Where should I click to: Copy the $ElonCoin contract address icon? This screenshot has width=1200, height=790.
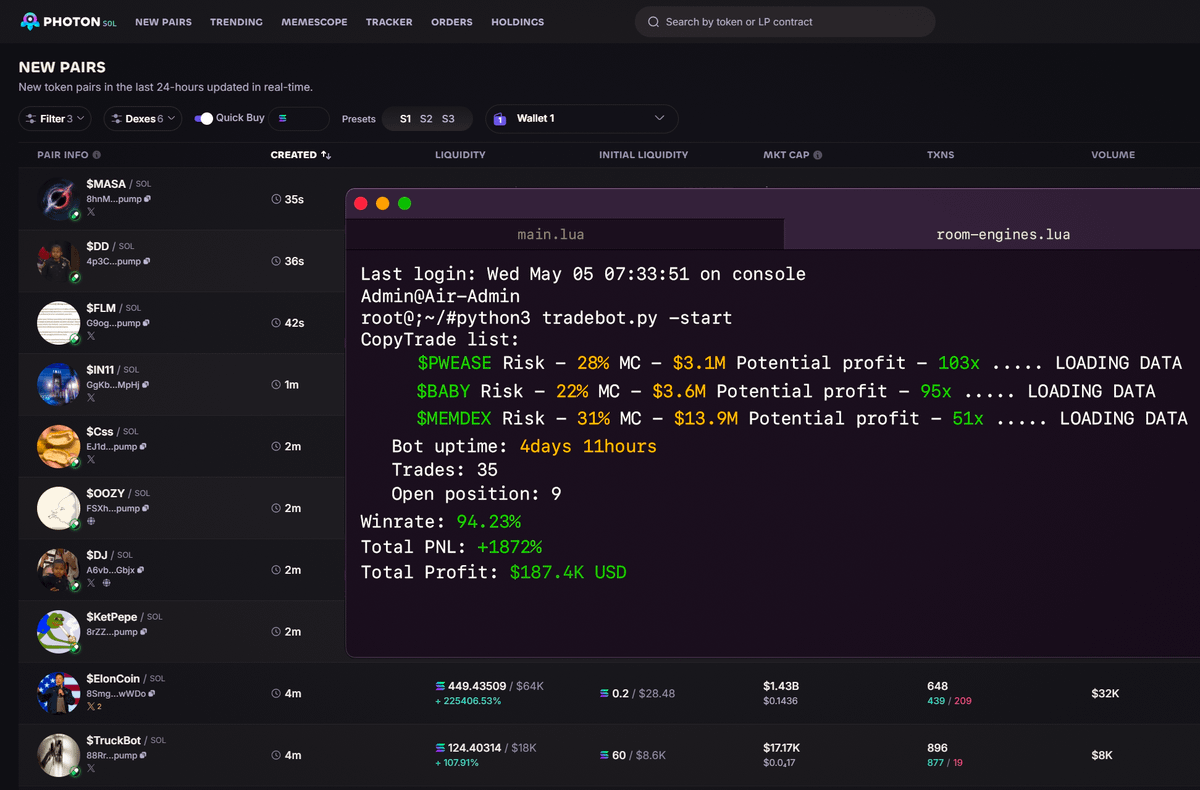(x=152, y=693)
